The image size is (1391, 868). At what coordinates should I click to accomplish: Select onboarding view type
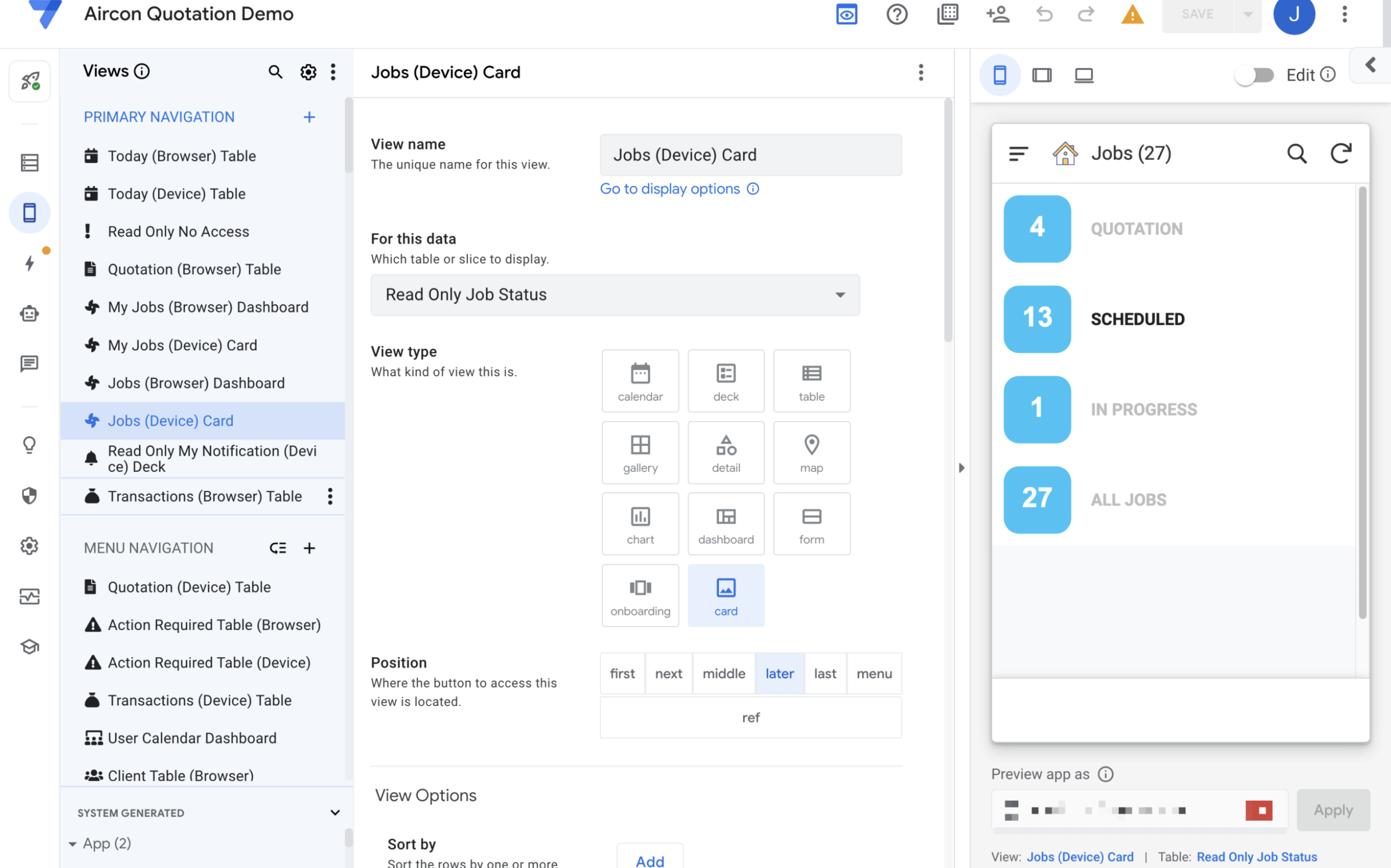pos(640,595)
